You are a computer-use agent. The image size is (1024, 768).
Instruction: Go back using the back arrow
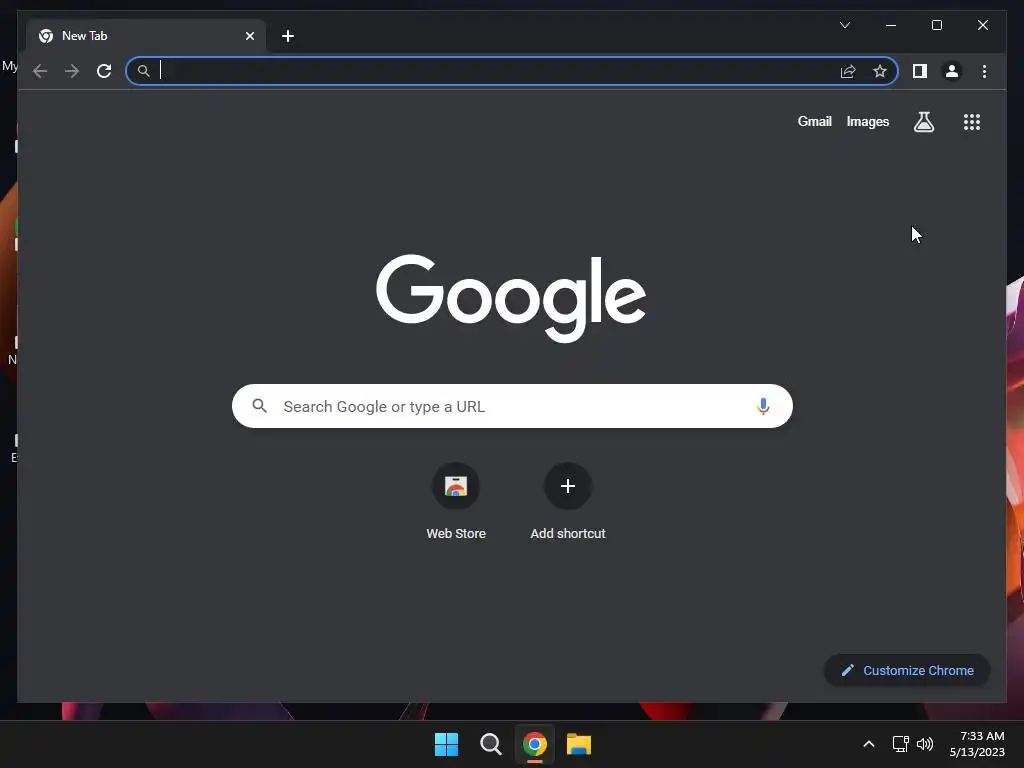40,71
